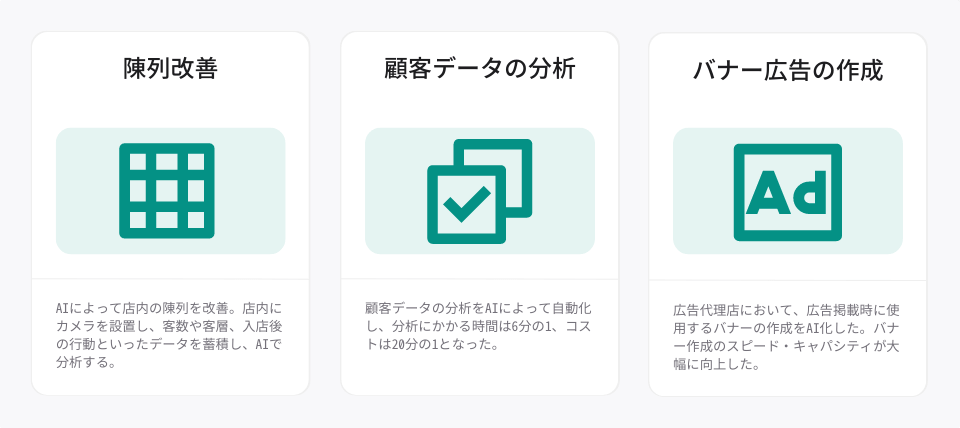Click the line 広告代理店において、広告掲載時に使

[786, 309]
